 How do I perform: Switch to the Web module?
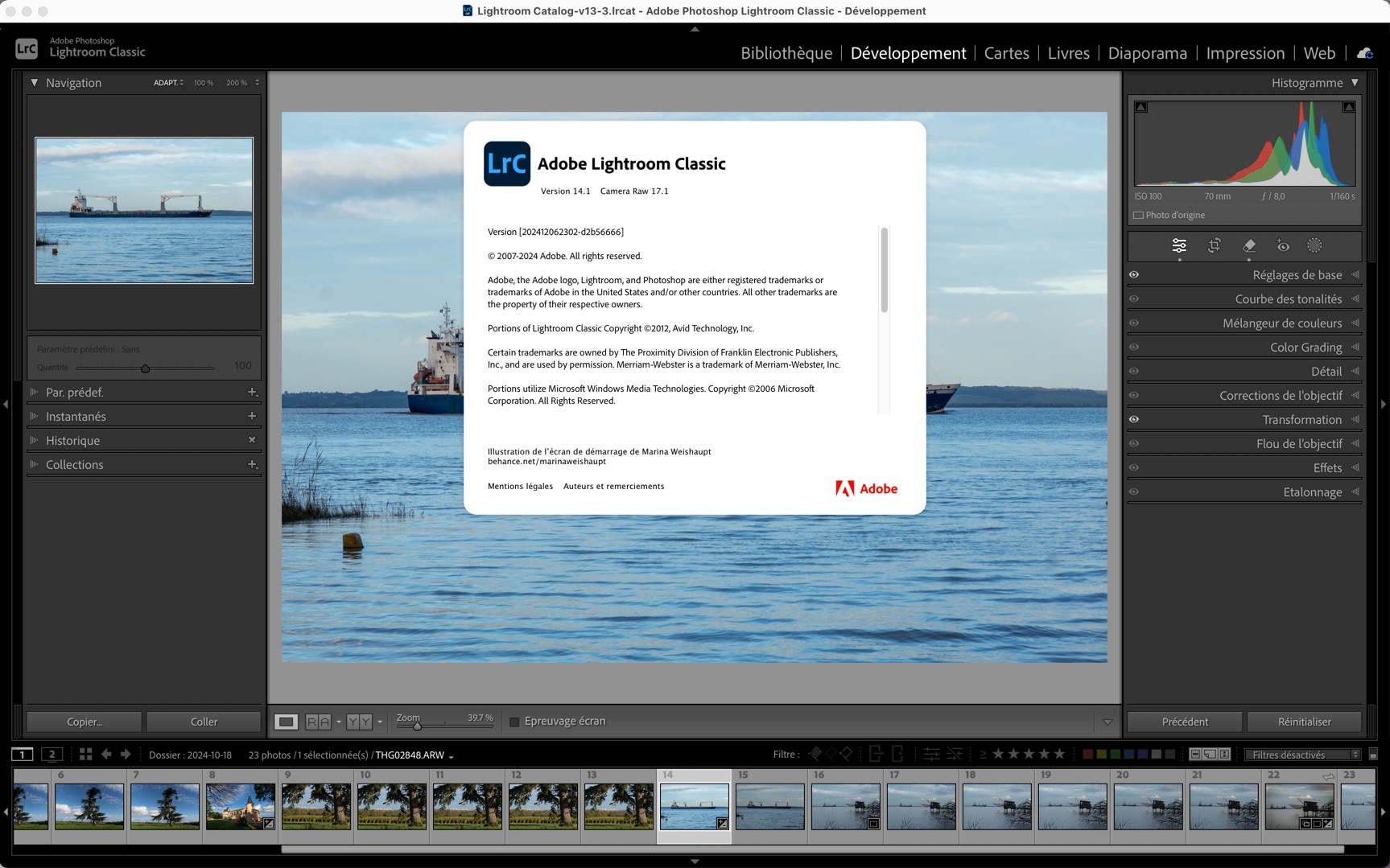[x=1319, y=53]
